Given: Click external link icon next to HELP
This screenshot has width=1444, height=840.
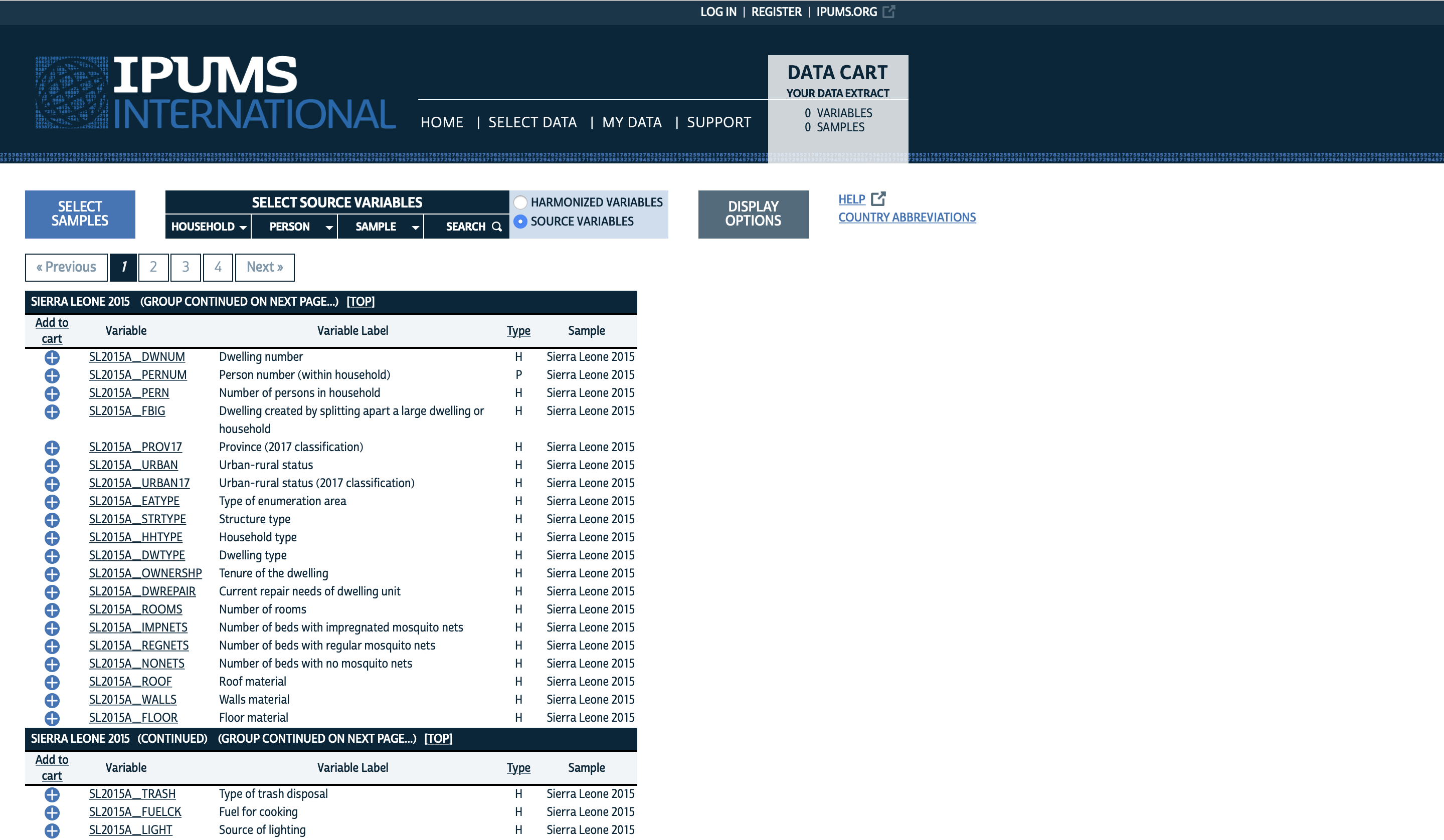Looking at the screenshot, I should (x=878, y=199).
